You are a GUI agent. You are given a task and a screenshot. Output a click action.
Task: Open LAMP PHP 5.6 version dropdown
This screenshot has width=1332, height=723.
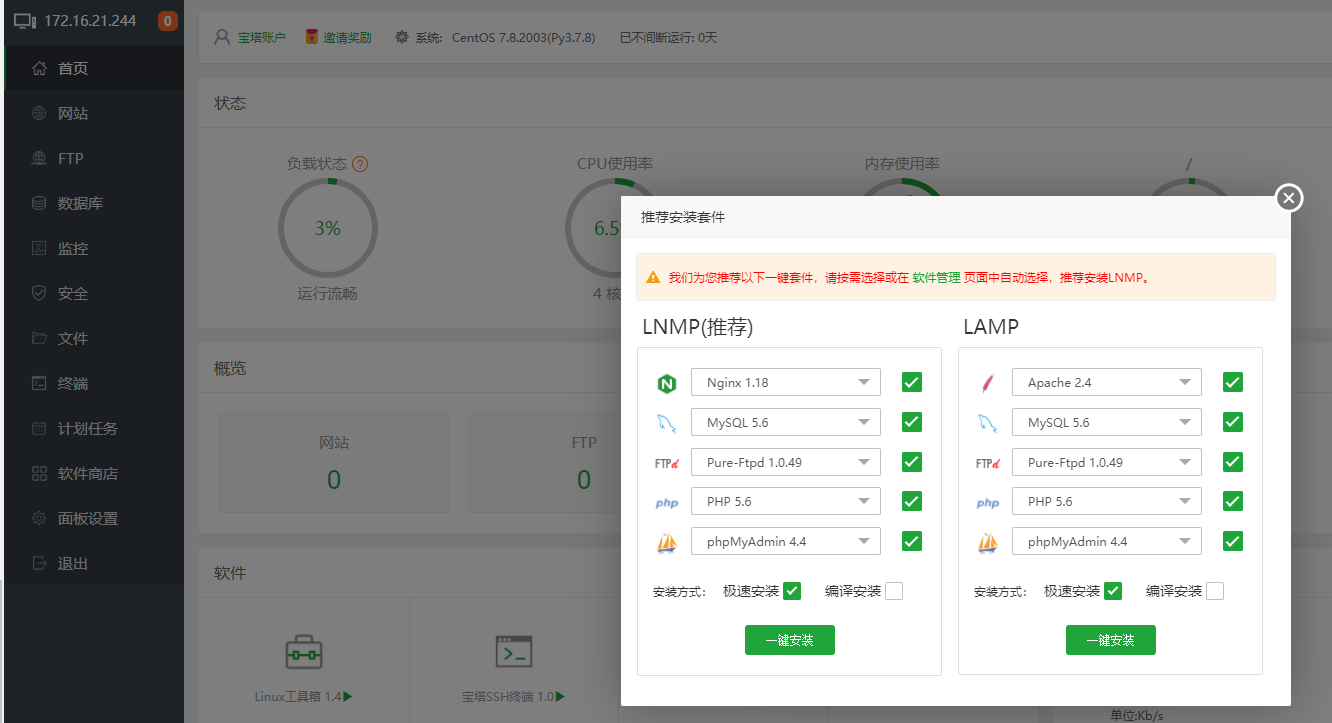[x=1107, y=501]
